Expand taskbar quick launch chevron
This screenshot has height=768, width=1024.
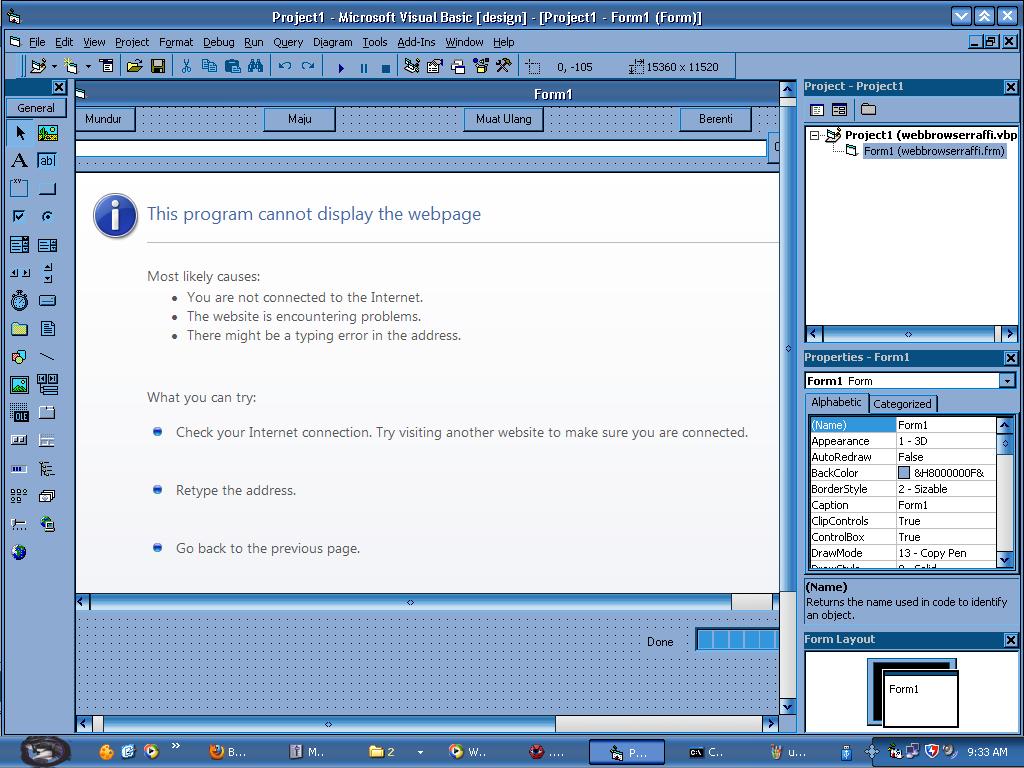pyautogui.click(x=175, y=745)
